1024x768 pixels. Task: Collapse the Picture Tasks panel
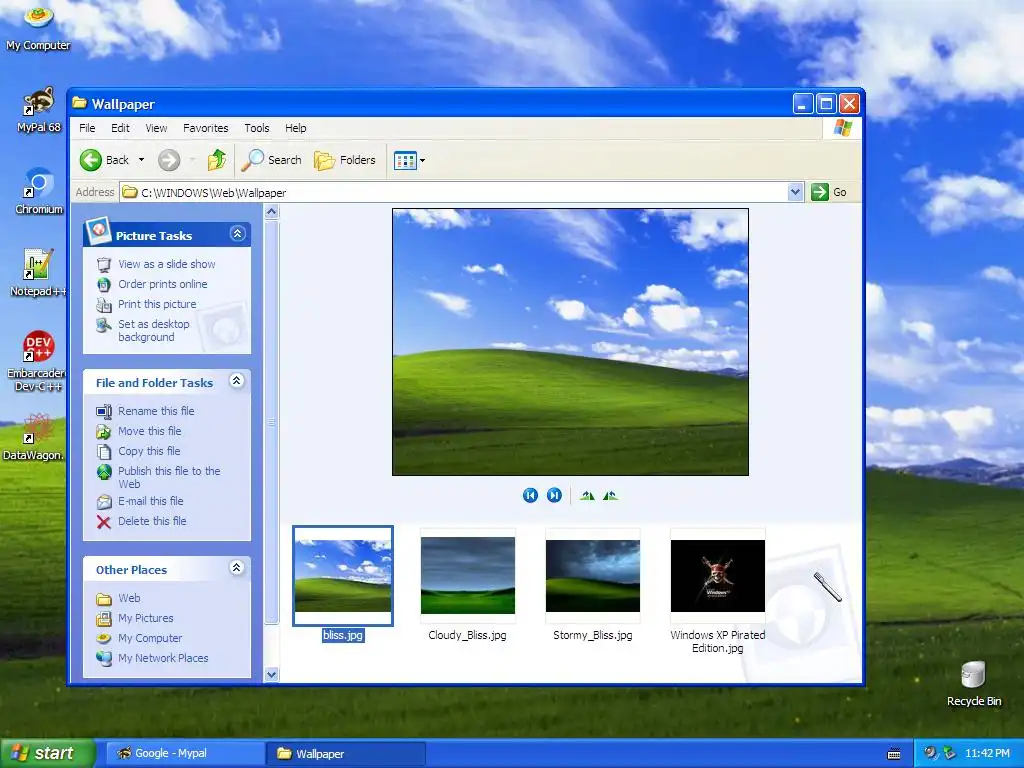(237, 234)
